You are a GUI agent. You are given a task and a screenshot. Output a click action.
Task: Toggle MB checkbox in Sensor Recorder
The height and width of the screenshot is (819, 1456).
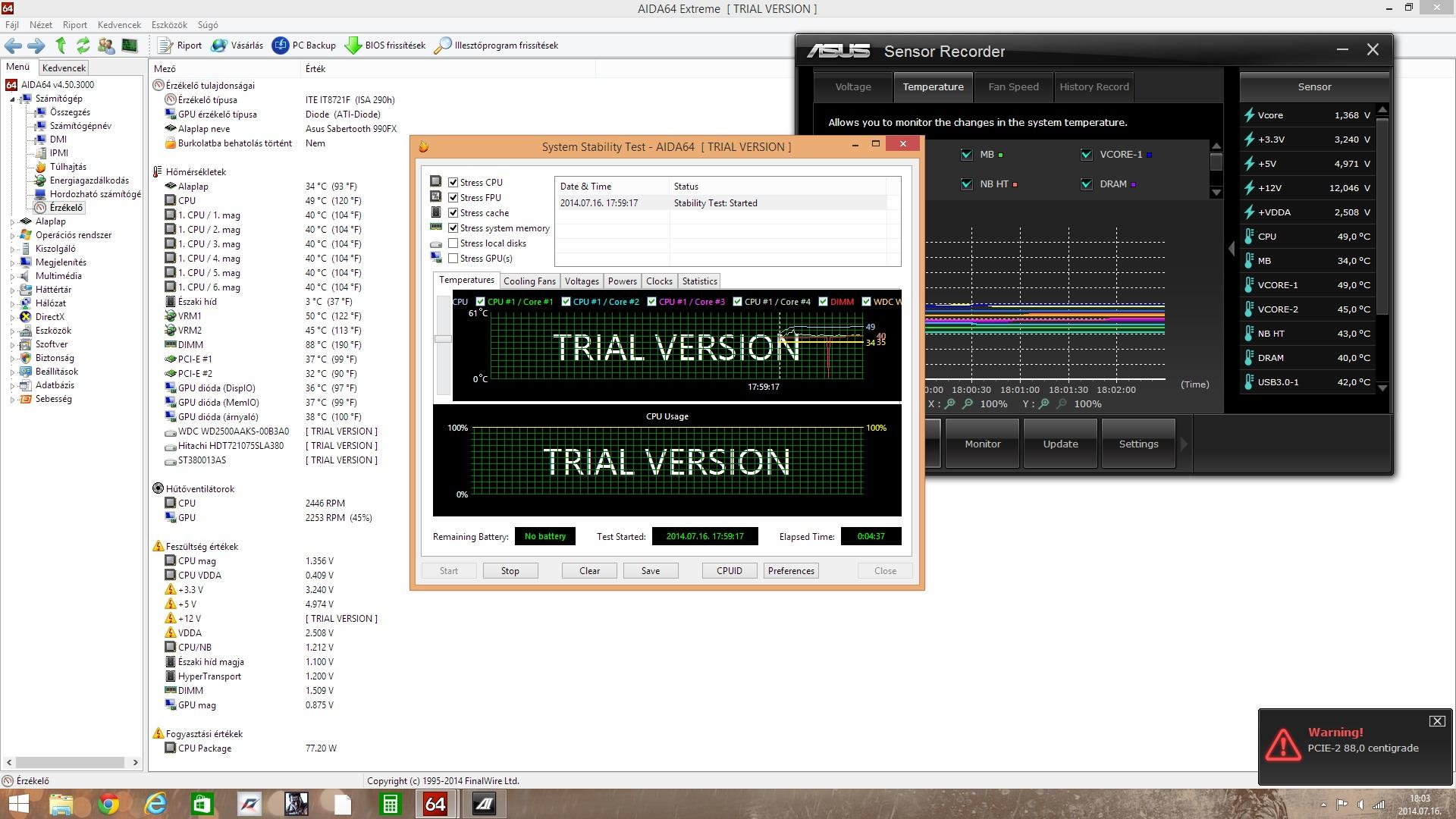(967, 155)
